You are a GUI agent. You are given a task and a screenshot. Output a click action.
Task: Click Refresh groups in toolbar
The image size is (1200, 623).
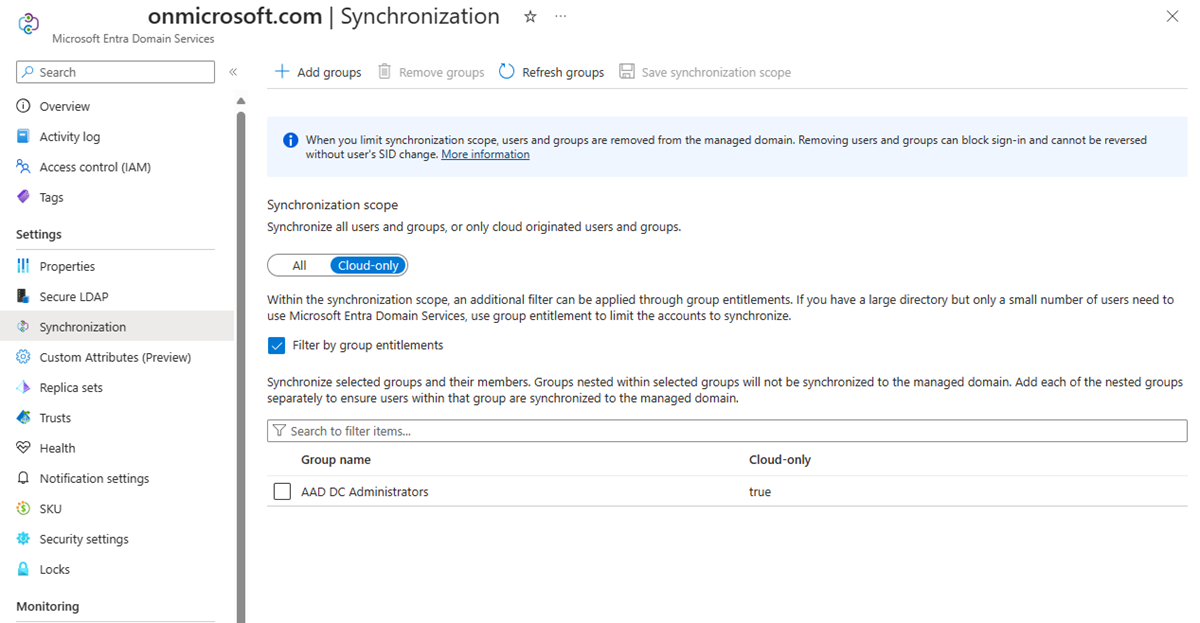click(550, 71)
